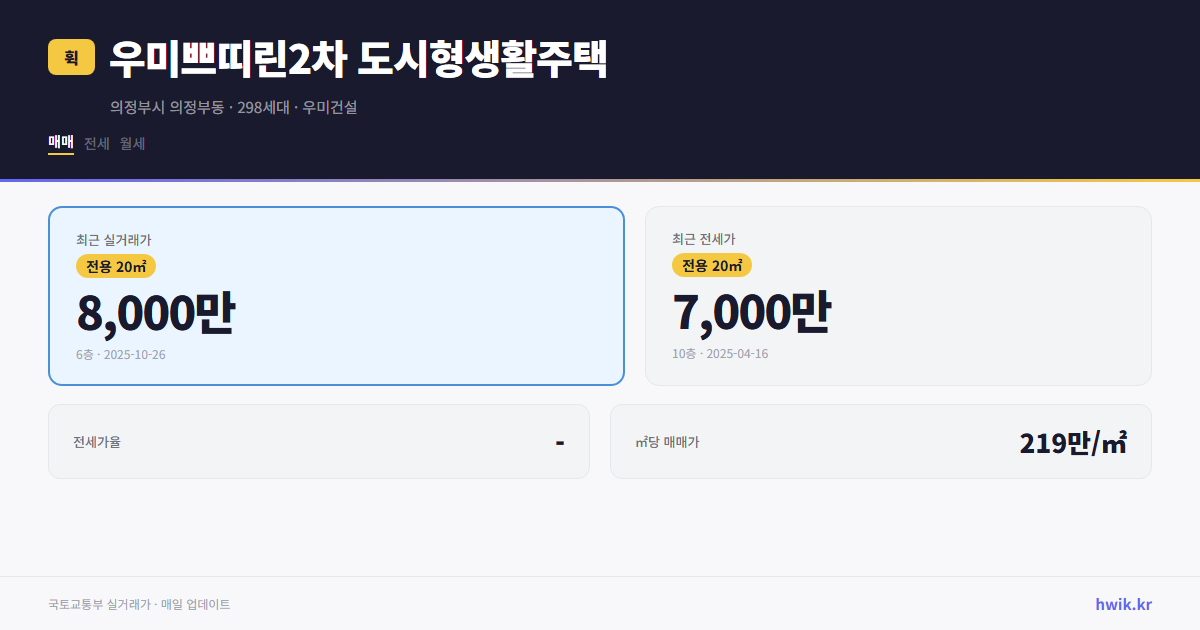Click the 6층 · 2025-10-26 transaction detail
This screenshot has height=630, width=1200.
pos(121,354)
